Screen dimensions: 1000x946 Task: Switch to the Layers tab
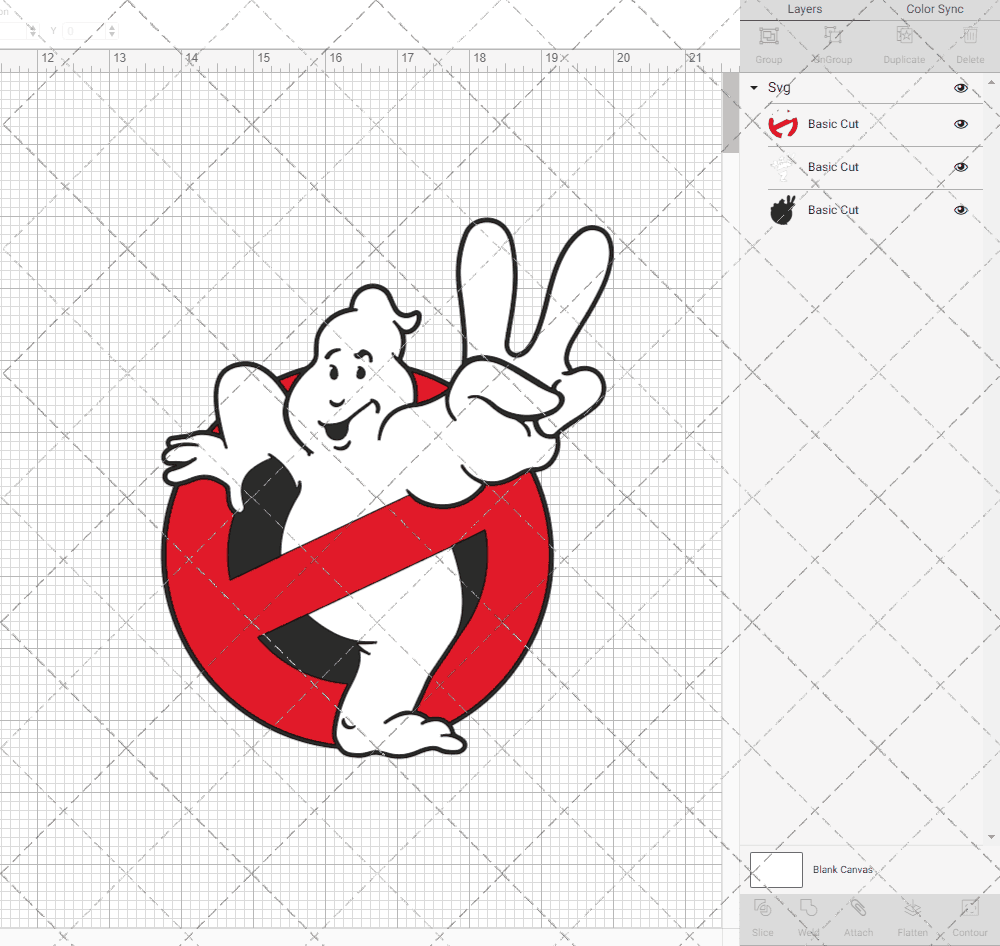[804, 9]
